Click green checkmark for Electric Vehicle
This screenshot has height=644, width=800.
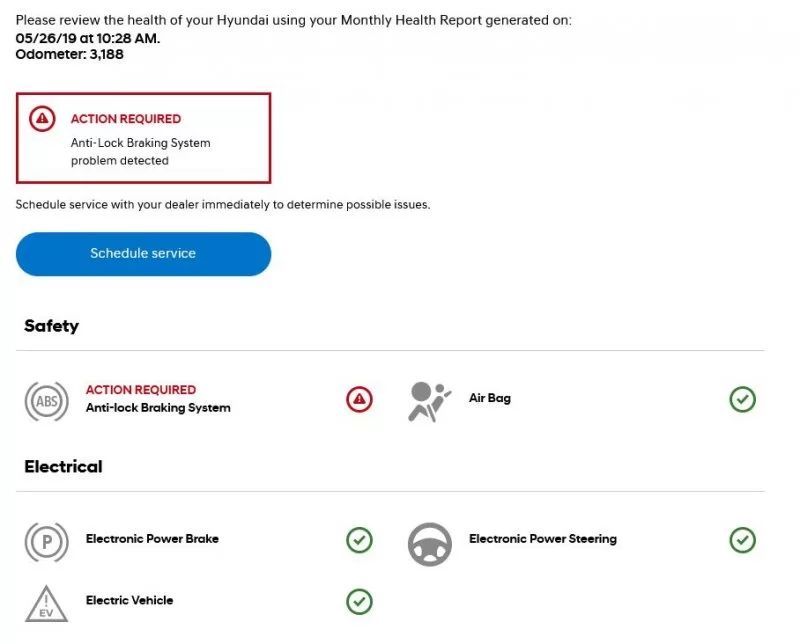pos(359,601)
